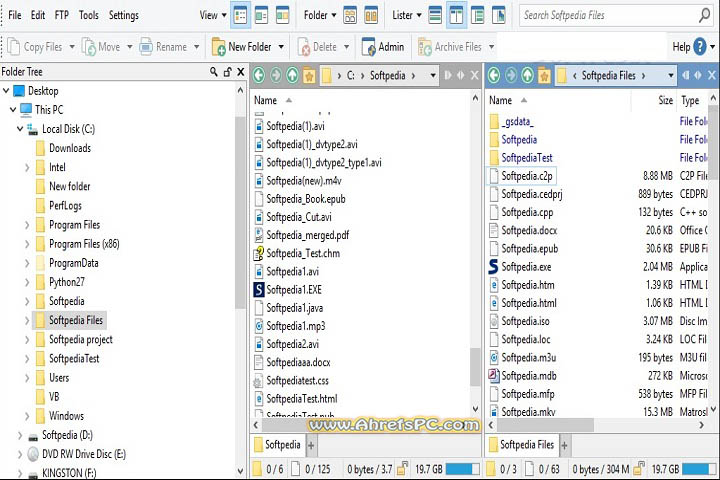Select Softpedia Files in folder tree
The image size is (720, 480).
click(x=69, y=320)
